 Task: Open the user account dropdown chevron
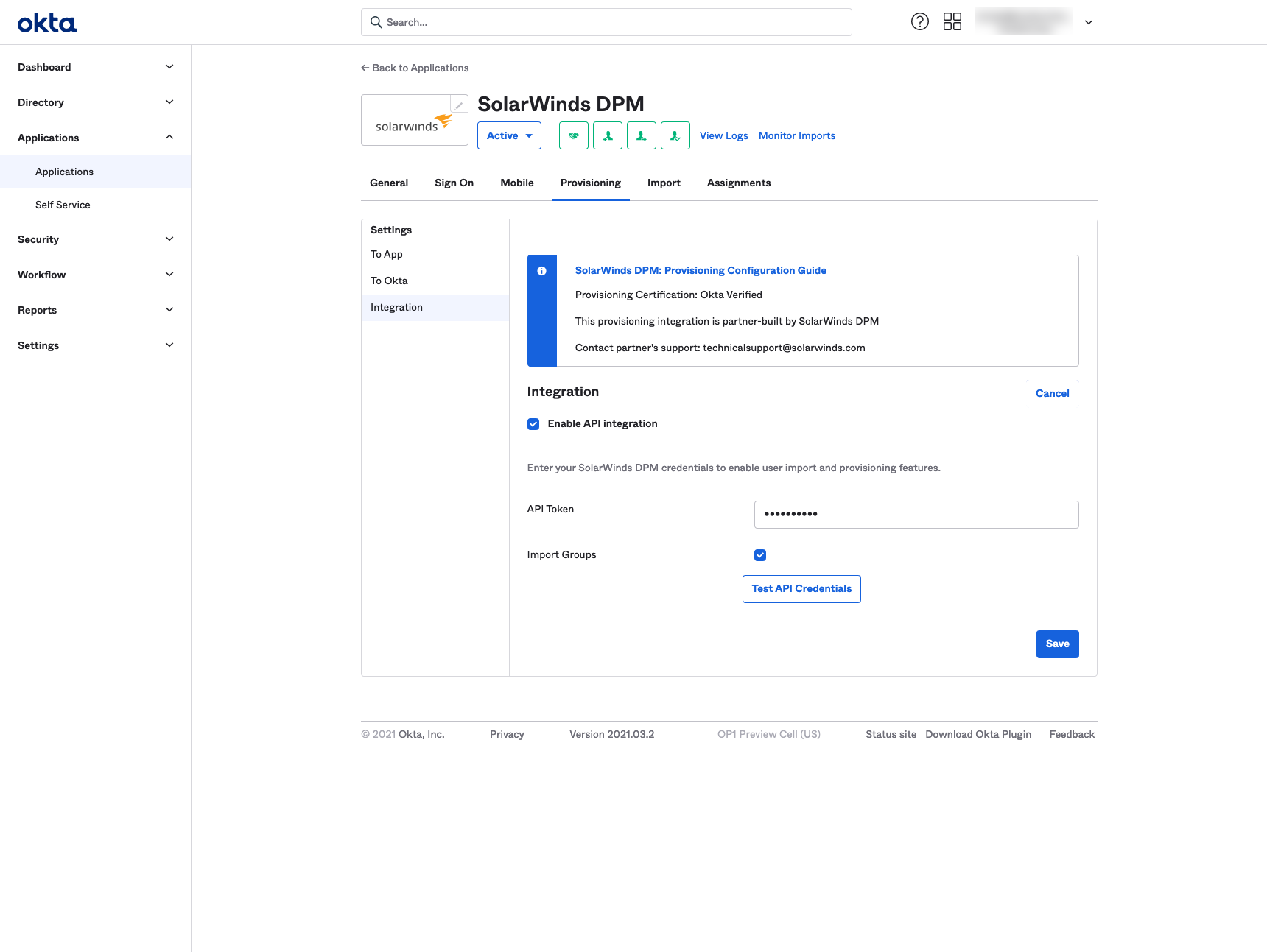click(x=1089, y=22)
